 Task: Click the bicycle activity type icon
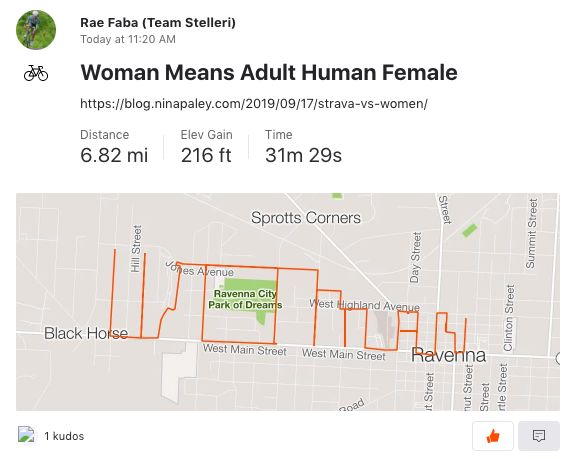(36, 73)
